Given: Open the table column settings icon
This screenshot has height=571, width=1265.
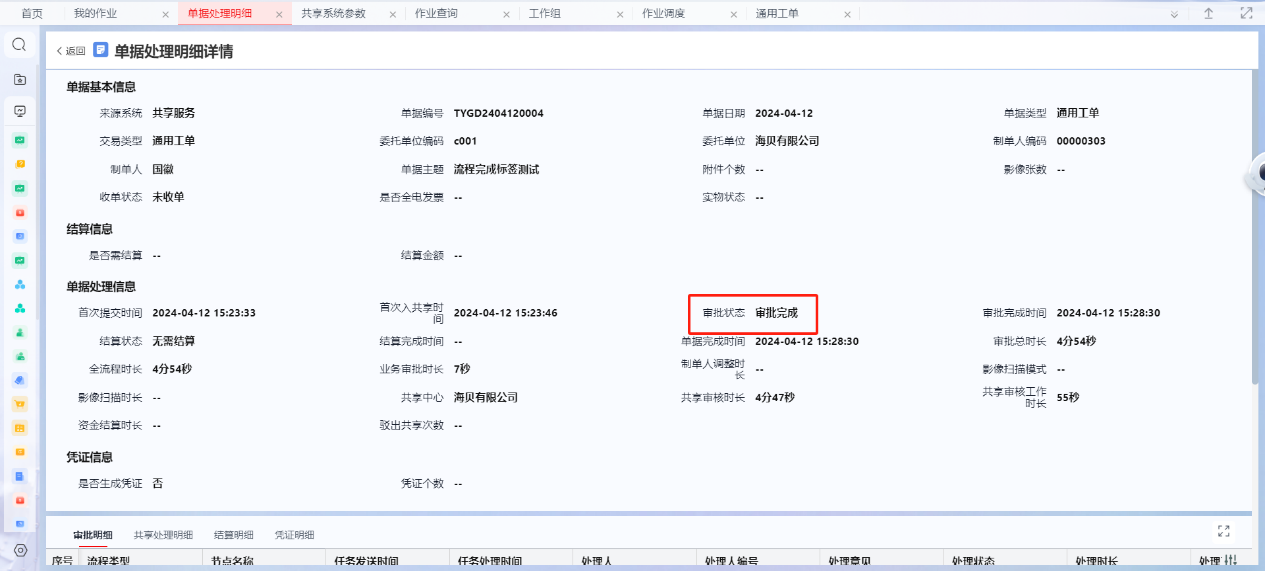Looking at the screenshot, I should 1231,561.
